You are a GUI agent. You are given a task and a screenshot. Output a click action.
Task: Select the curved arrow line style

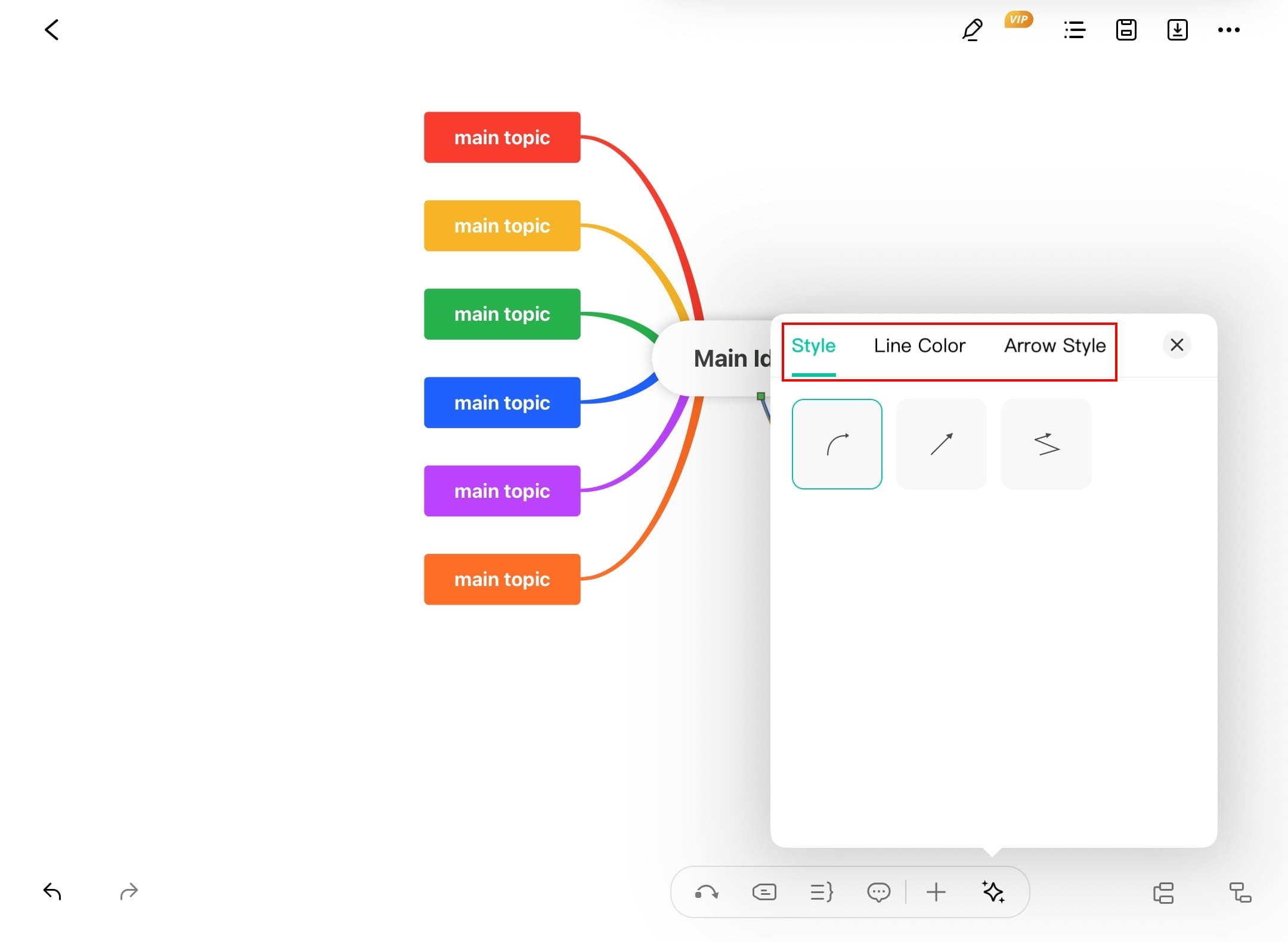[837, 444]
